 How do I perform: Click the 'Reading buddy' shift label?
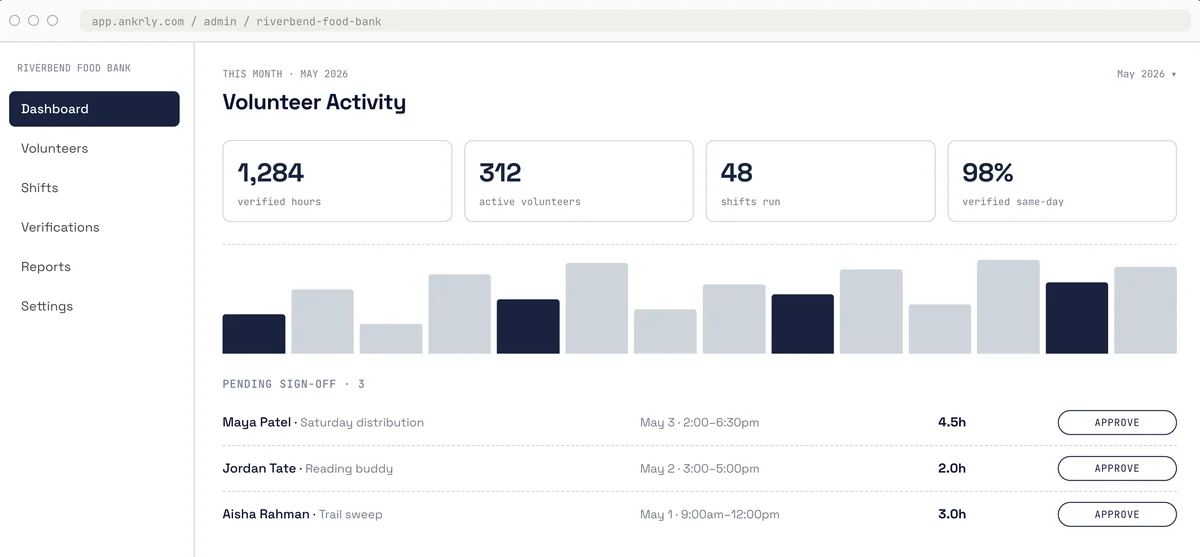[x=349, y=469]
